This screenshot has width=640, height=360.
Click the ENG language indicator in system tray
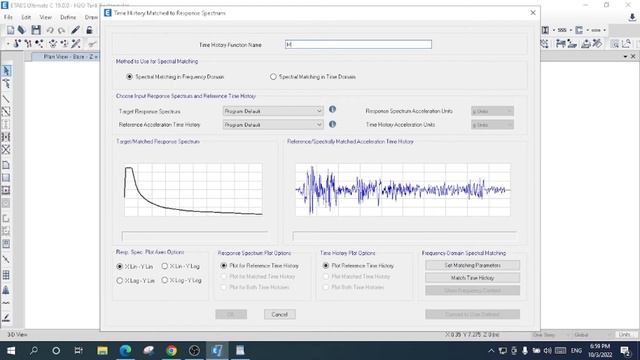click(x=576, y=351)
